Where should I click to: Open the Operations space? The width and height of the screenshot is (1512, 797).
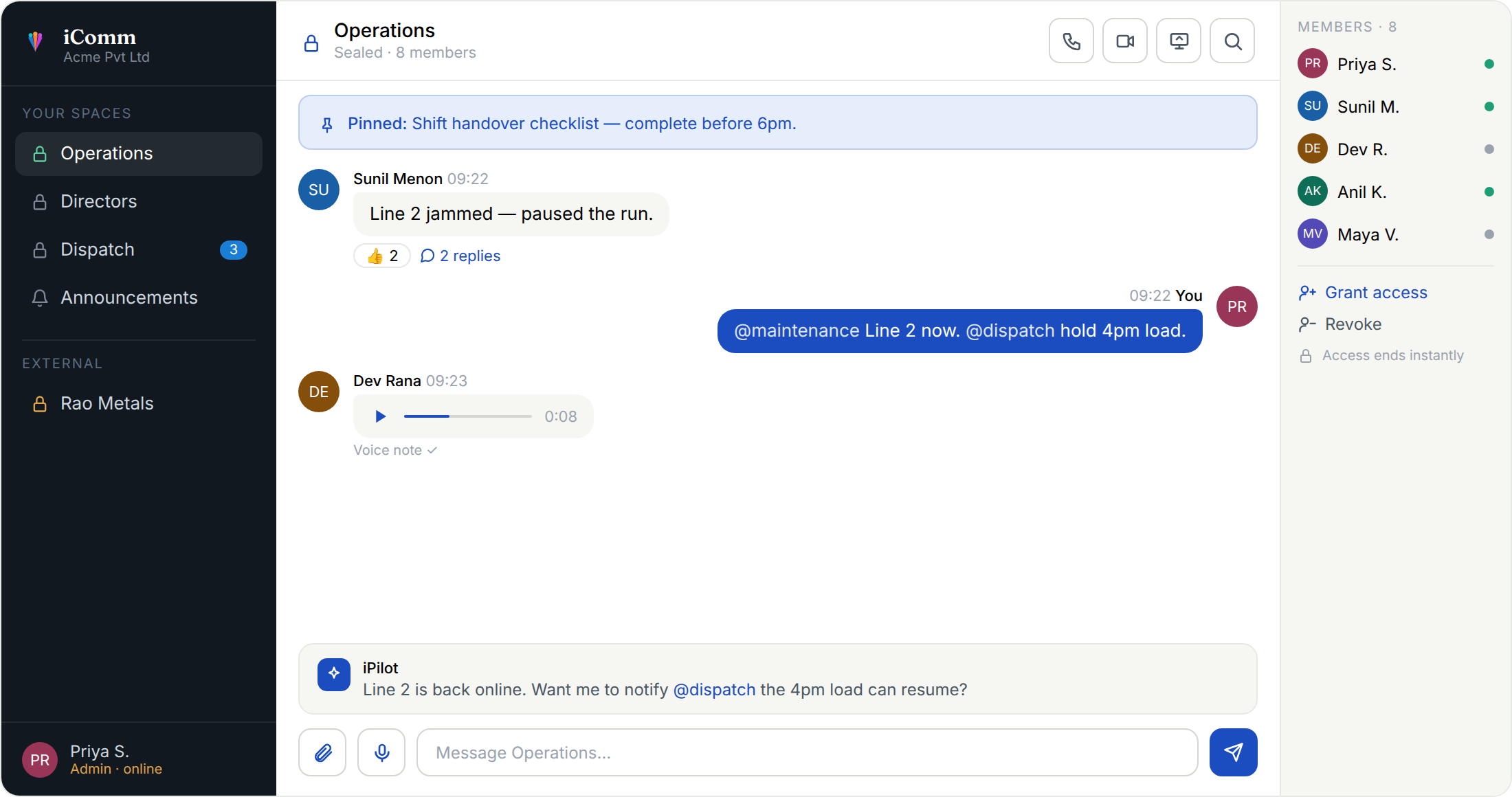[x=139, y=154]
